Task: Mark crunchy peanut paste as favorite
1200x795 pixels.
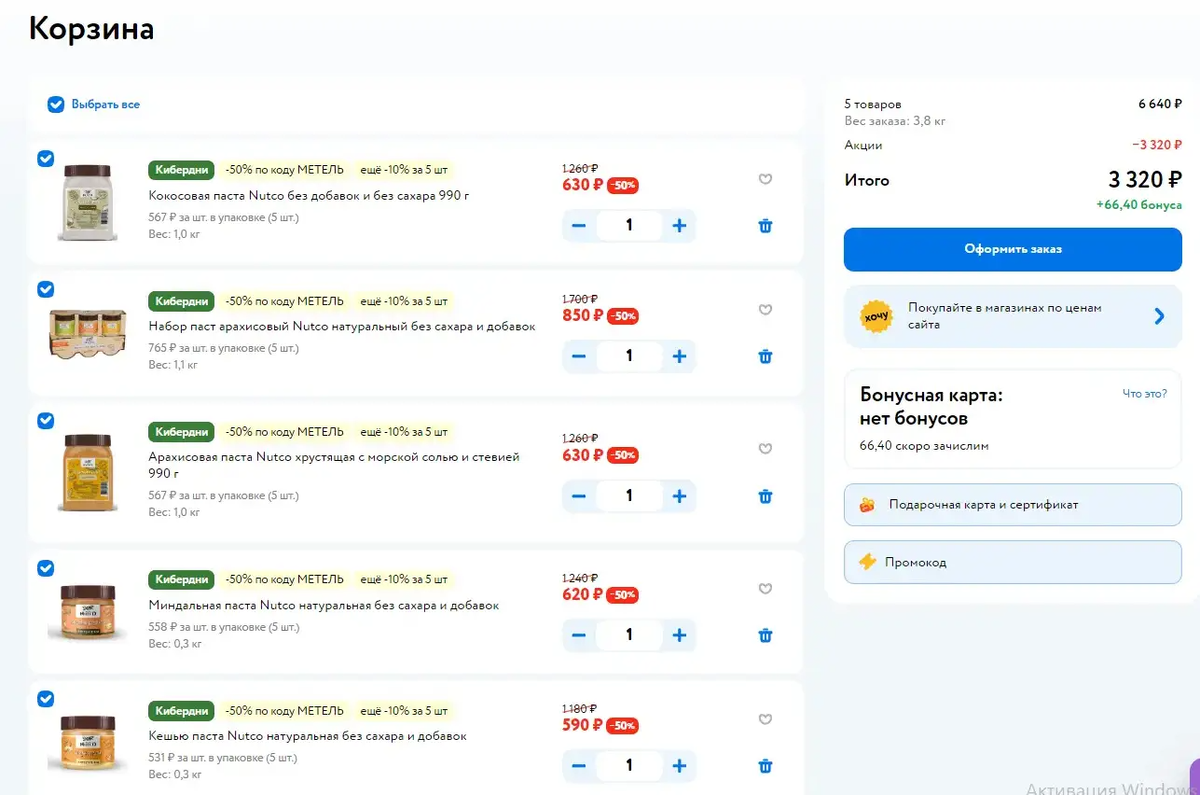Action: 765,449
